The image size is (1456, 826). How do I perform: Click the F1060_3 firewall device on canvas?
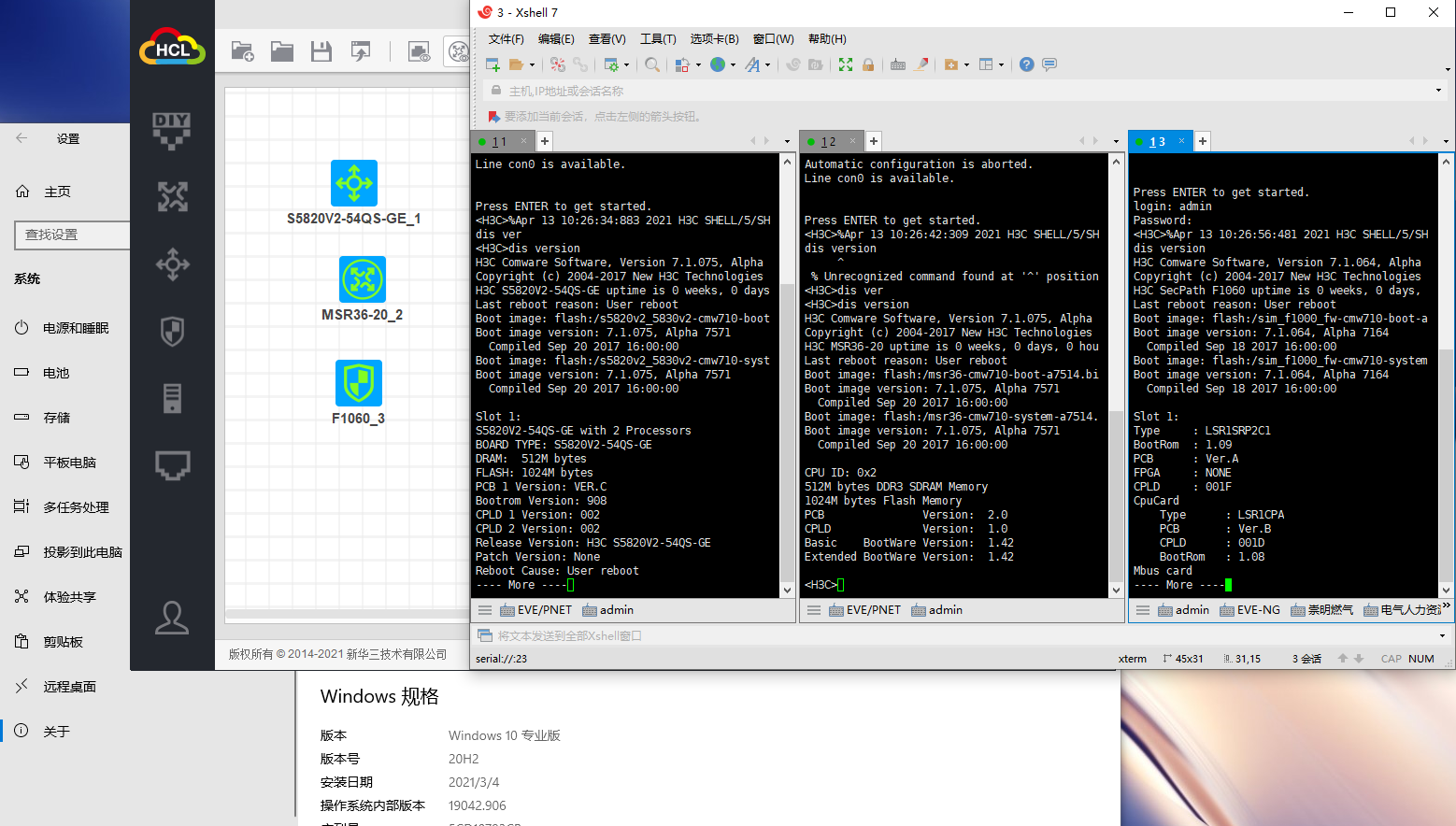click(359, 383)
